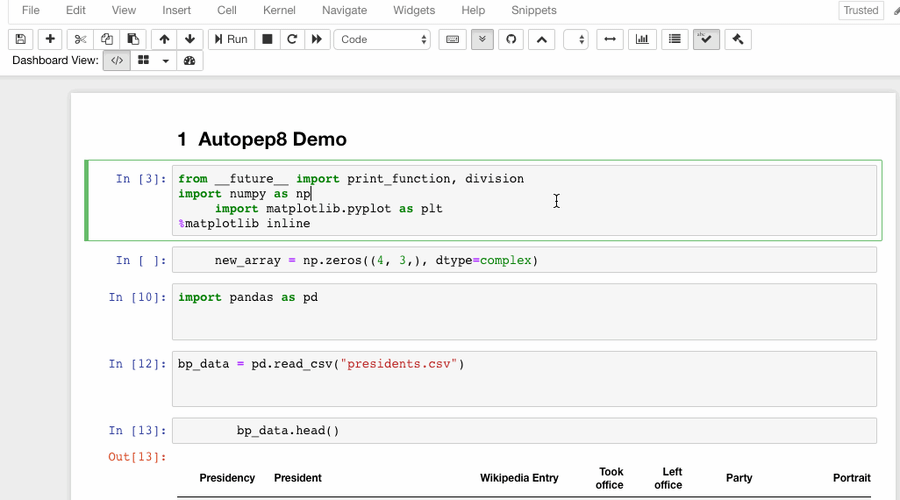Click into the presidents.csv code cell
900x500 pixels.
tap(524, 378)
